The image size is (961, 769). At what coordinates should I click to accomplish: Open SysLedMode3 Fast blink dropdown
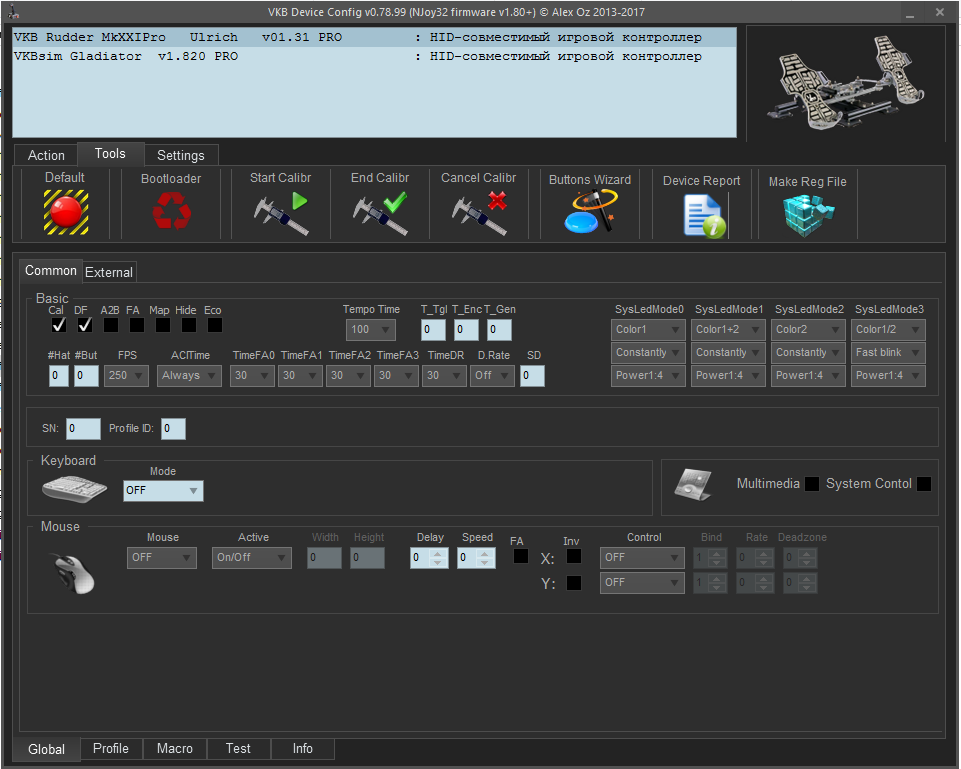(888, 353)
